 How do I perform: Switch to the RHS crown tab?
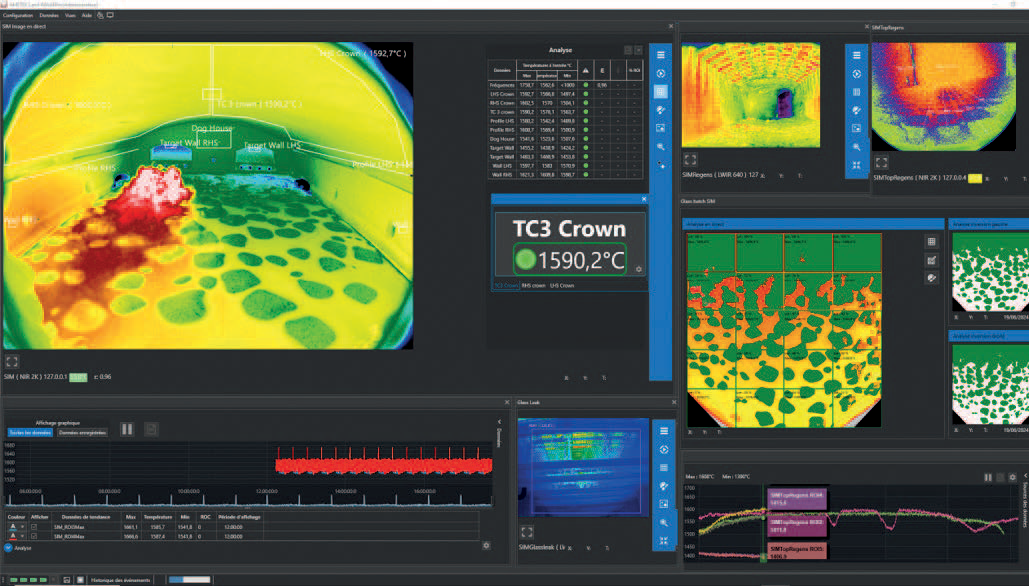point(534,285)
